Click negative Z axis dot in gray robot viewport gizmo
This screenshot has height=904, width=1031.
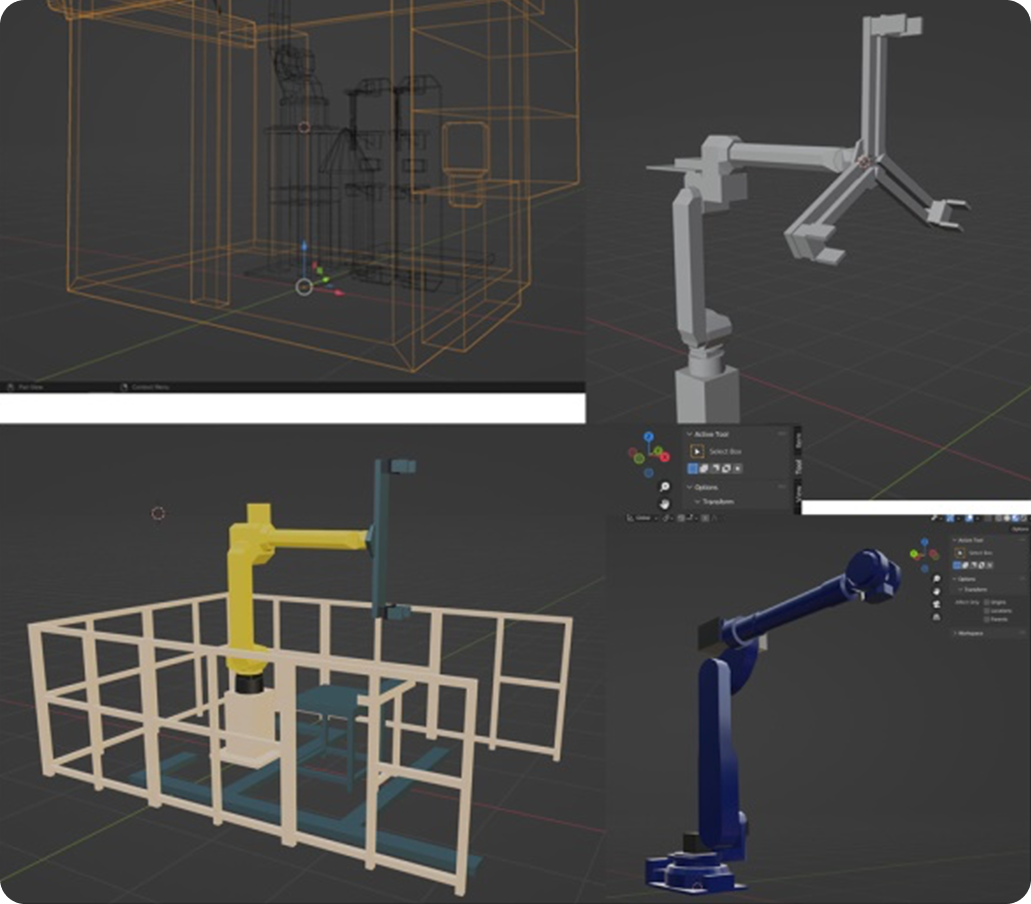click(649, 473)
